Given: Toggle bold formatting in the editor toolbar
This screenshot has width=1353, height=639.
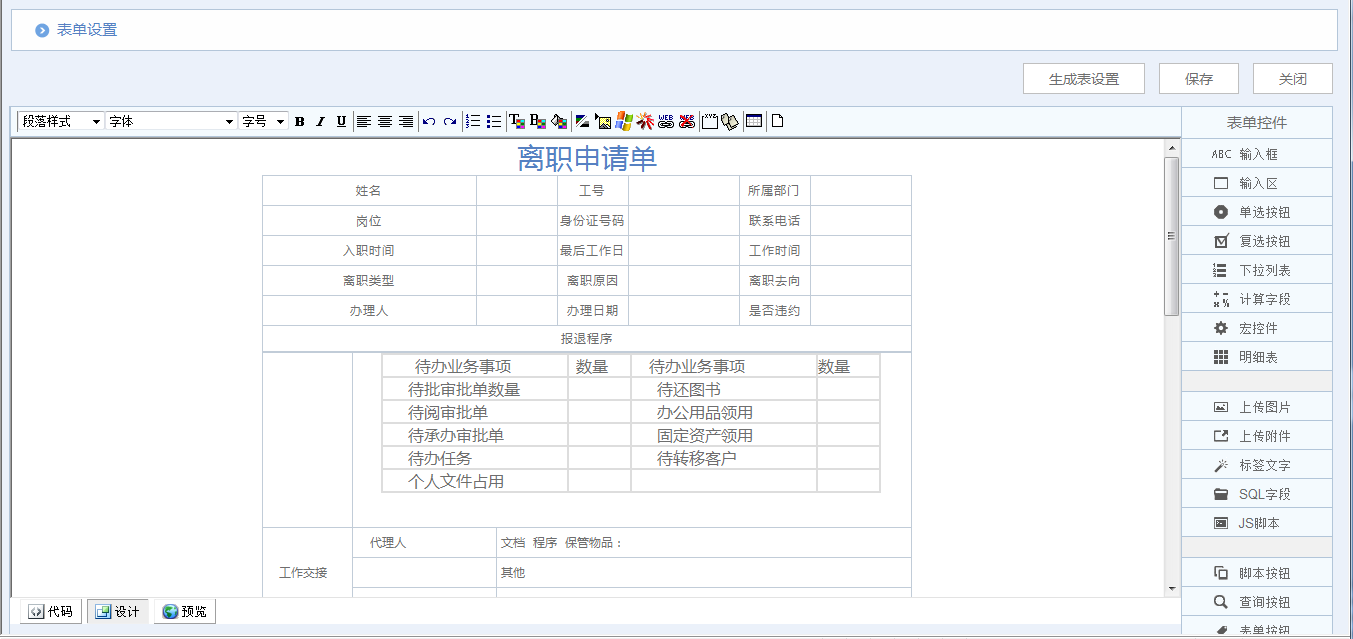Looking at the screenshot, I should (300, 121).
